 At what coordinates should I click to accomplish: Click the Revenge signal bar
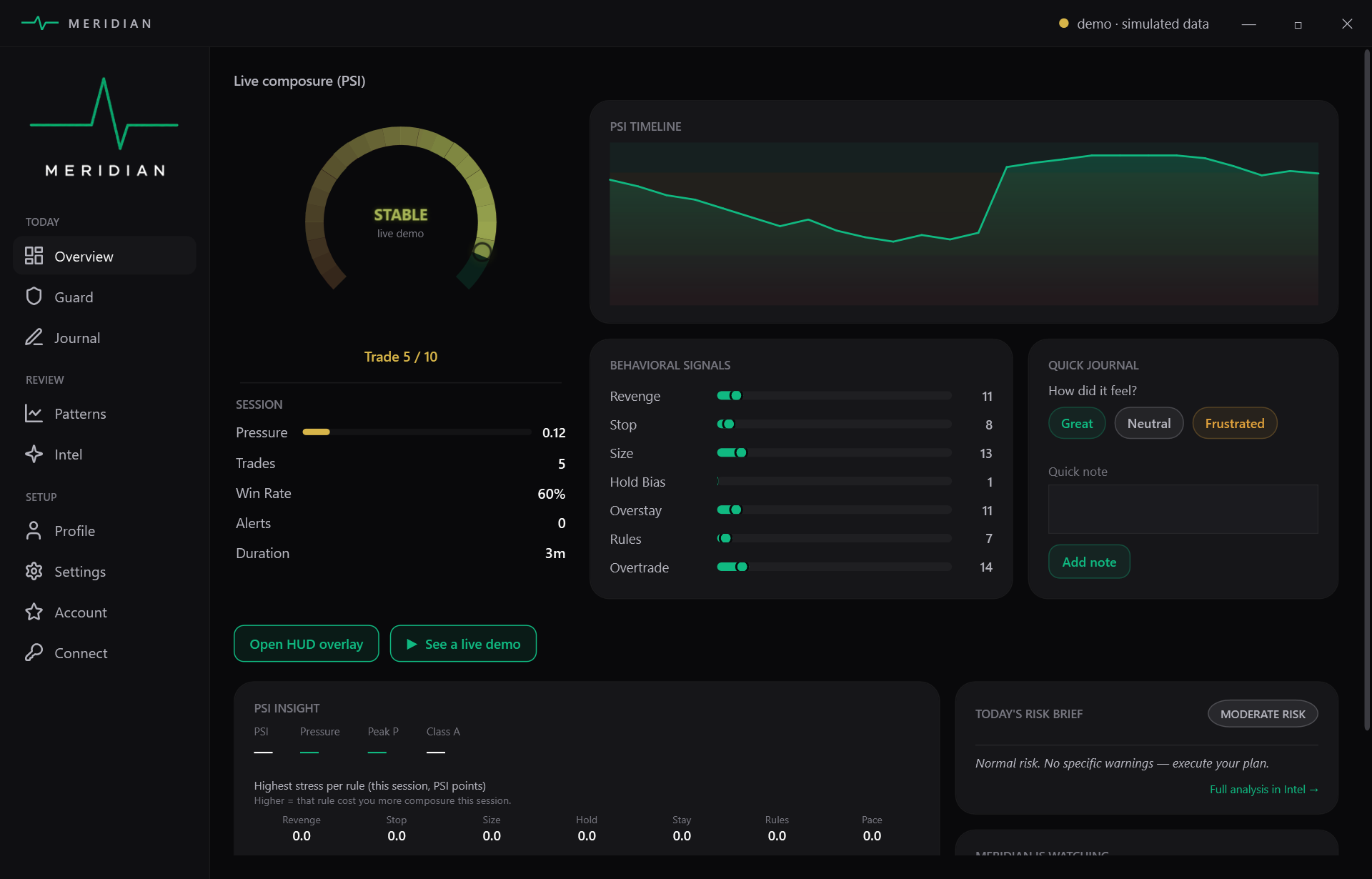pyautogui.click(x=834, y=395)
